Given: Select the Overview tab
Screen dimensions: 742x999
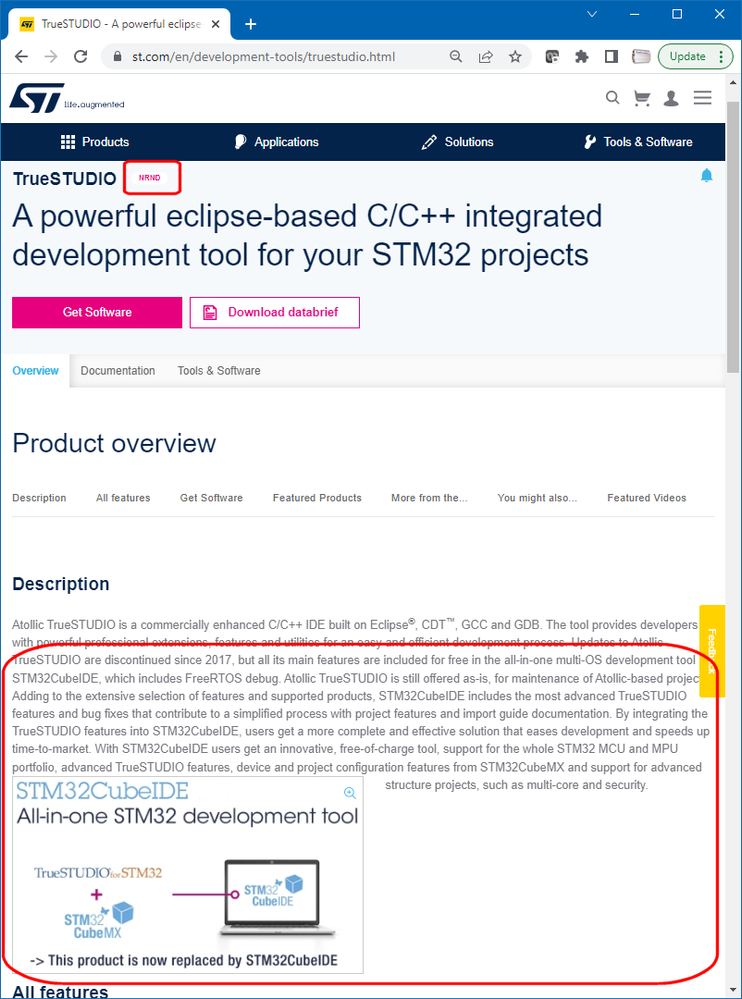Looking at the screenshot, I should tap(36, 371).
